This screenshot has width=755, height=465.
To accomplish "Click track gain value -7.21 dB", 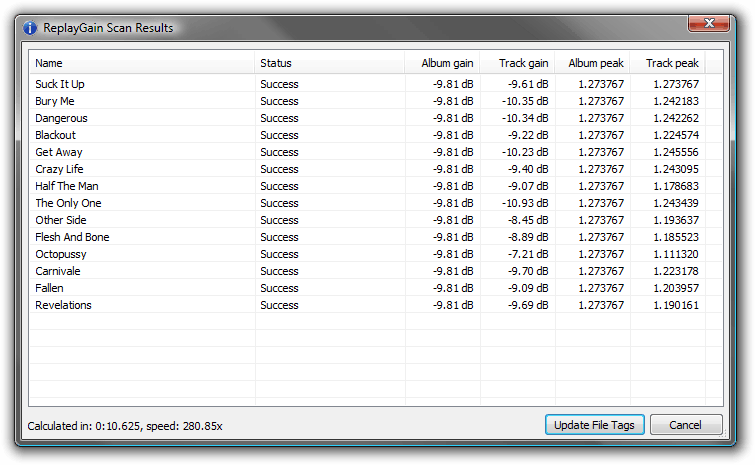I will pyautogui.click(x=528, y=254).
